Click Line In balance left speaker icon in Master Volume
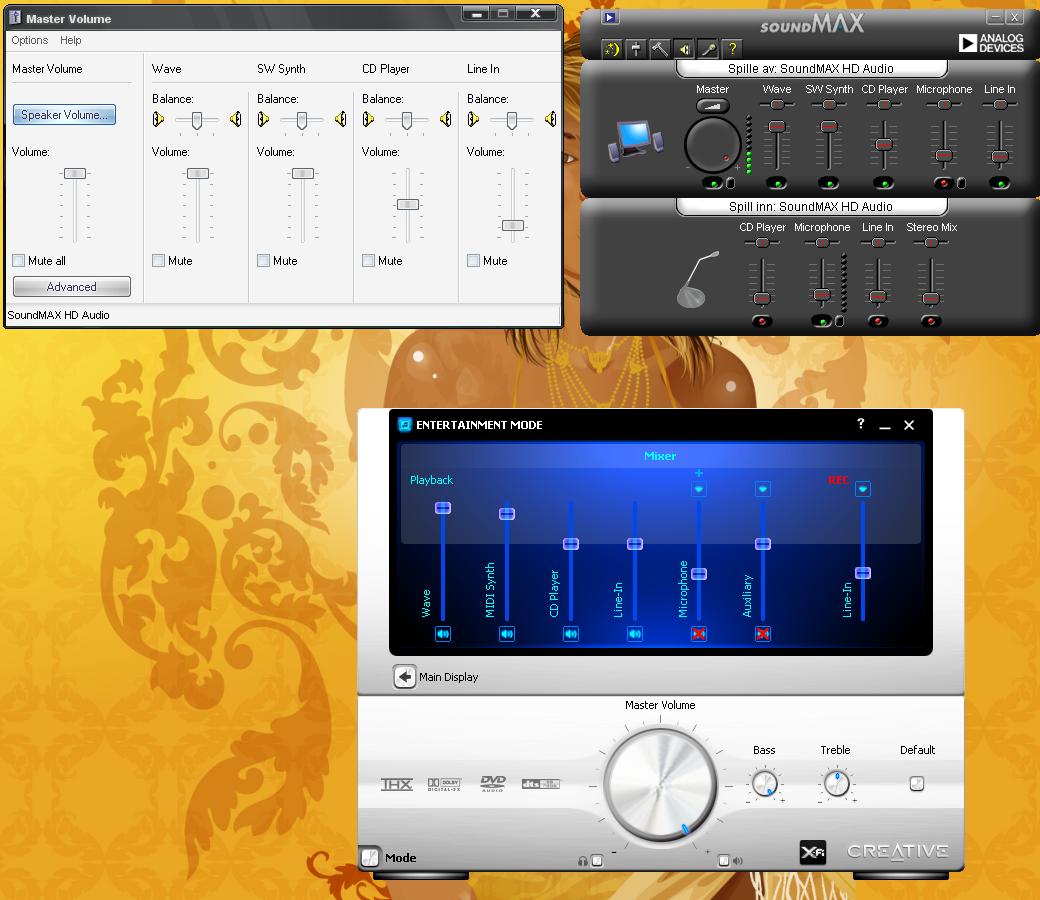 [x=473, y=119]
